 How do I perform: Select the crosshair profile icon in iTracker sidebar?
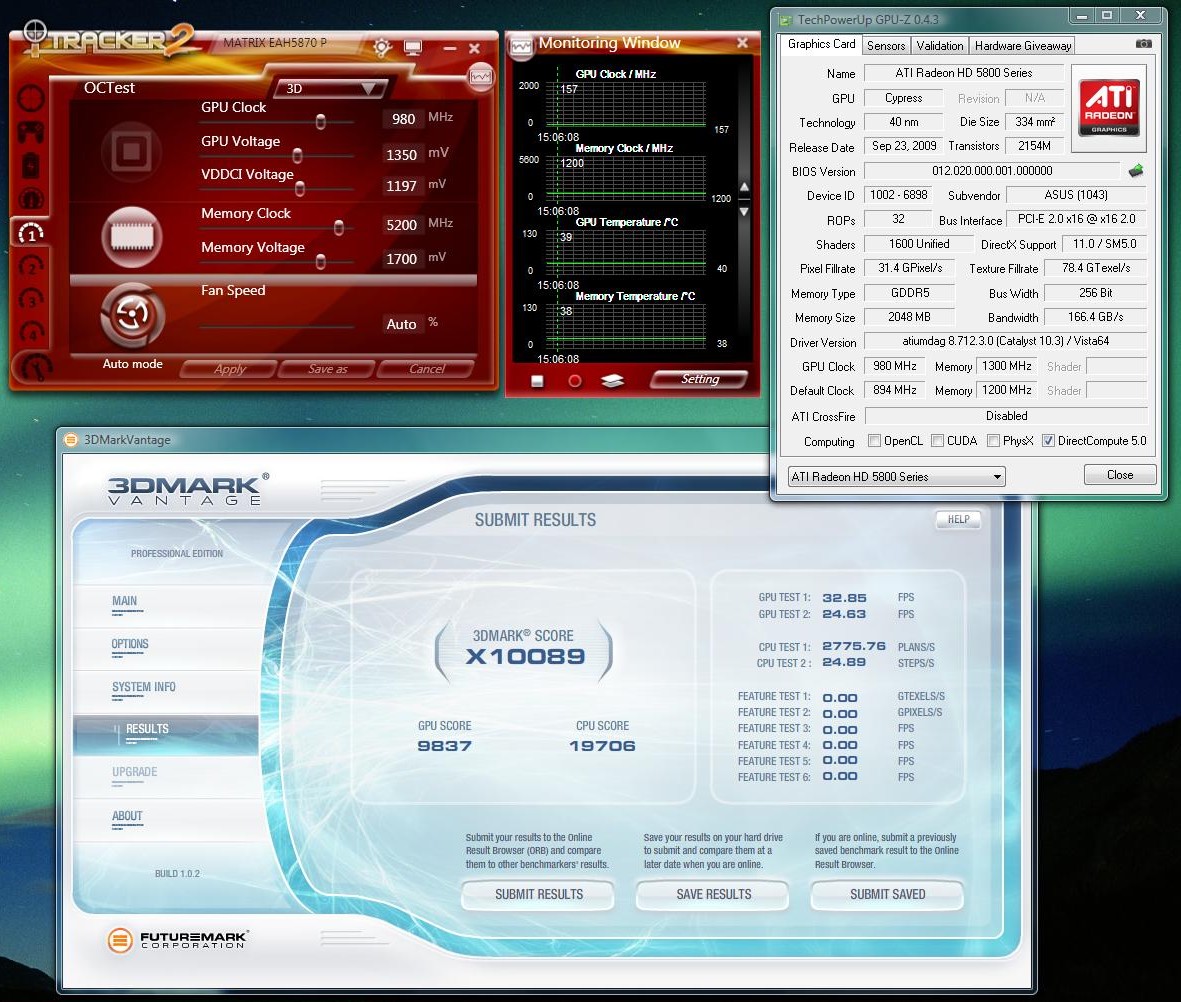31,99
